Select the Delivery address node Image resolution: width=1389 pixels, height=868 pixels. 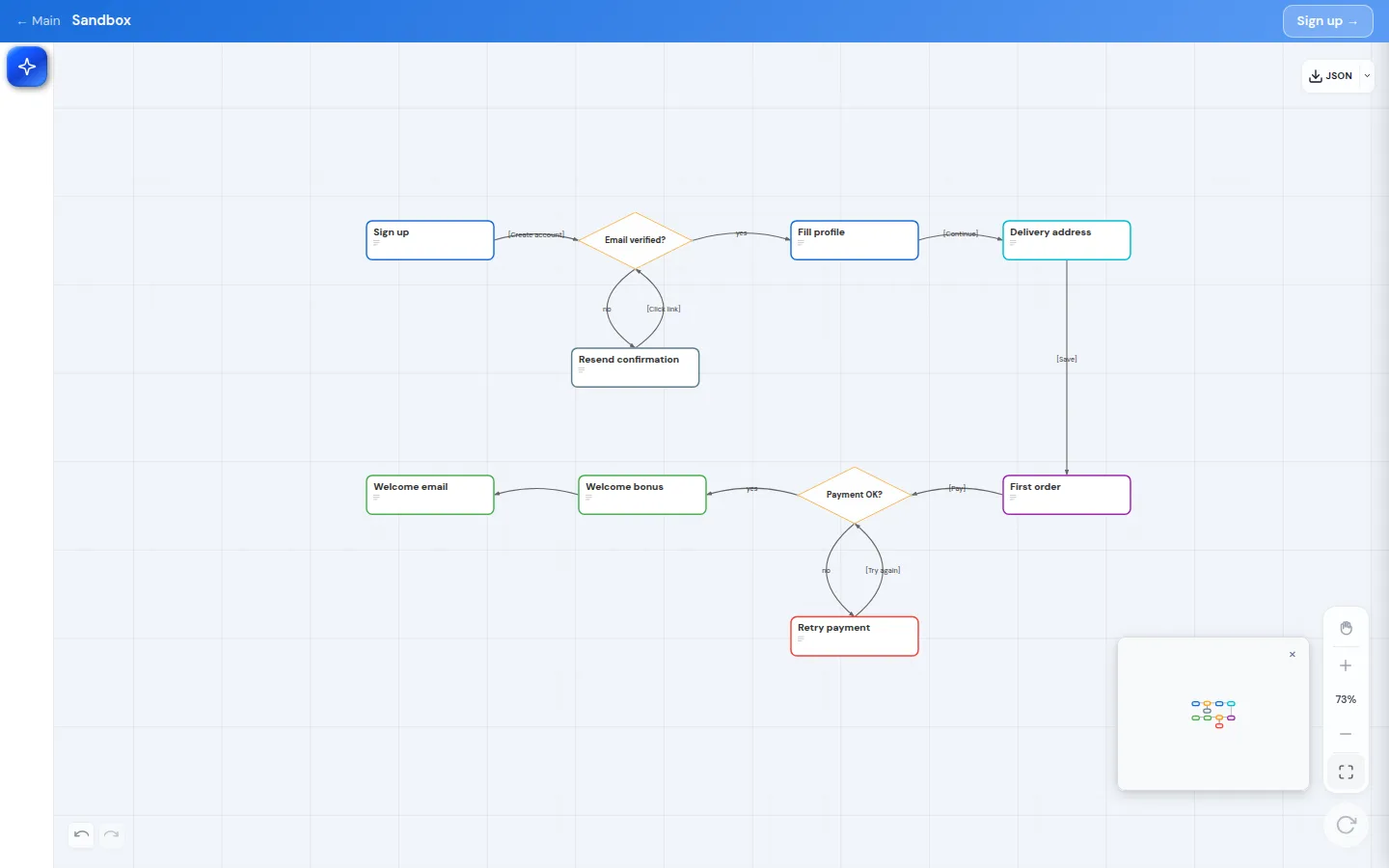[1067, 240]
